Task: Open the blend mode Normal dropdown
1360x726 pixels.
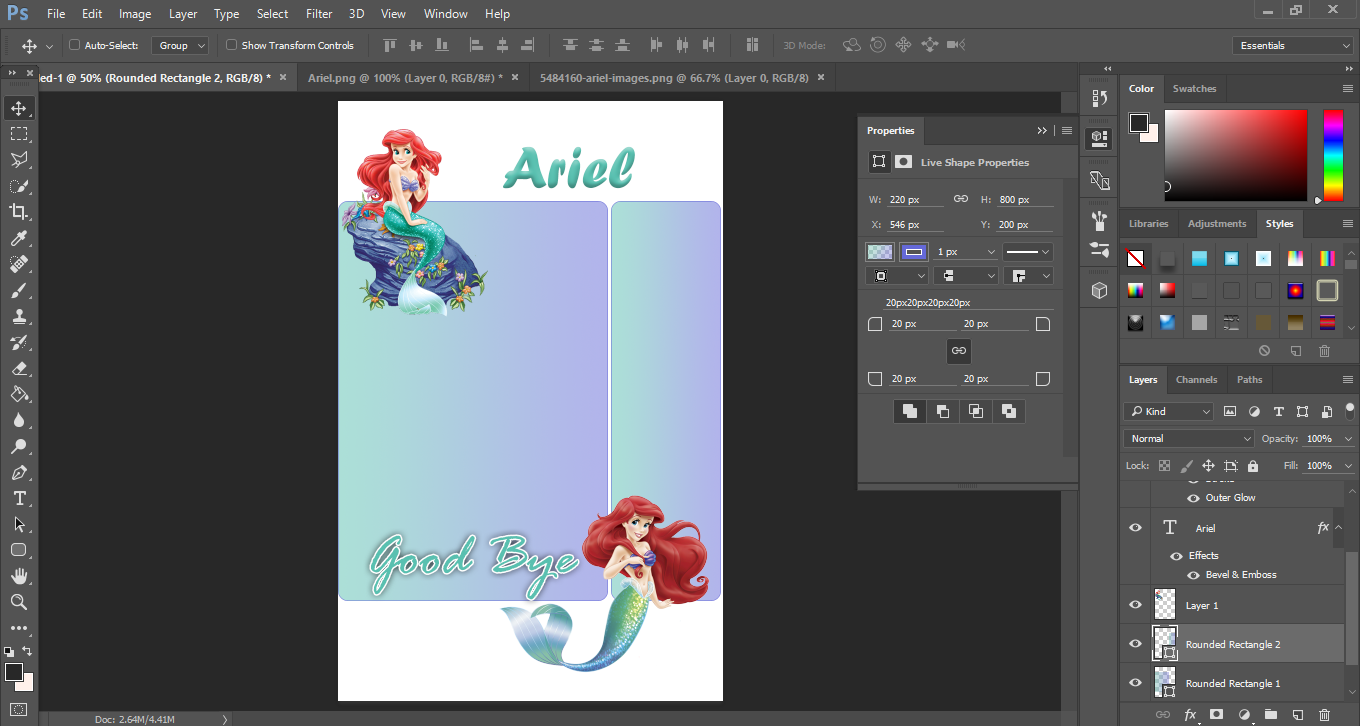Action: [1189, 438]
